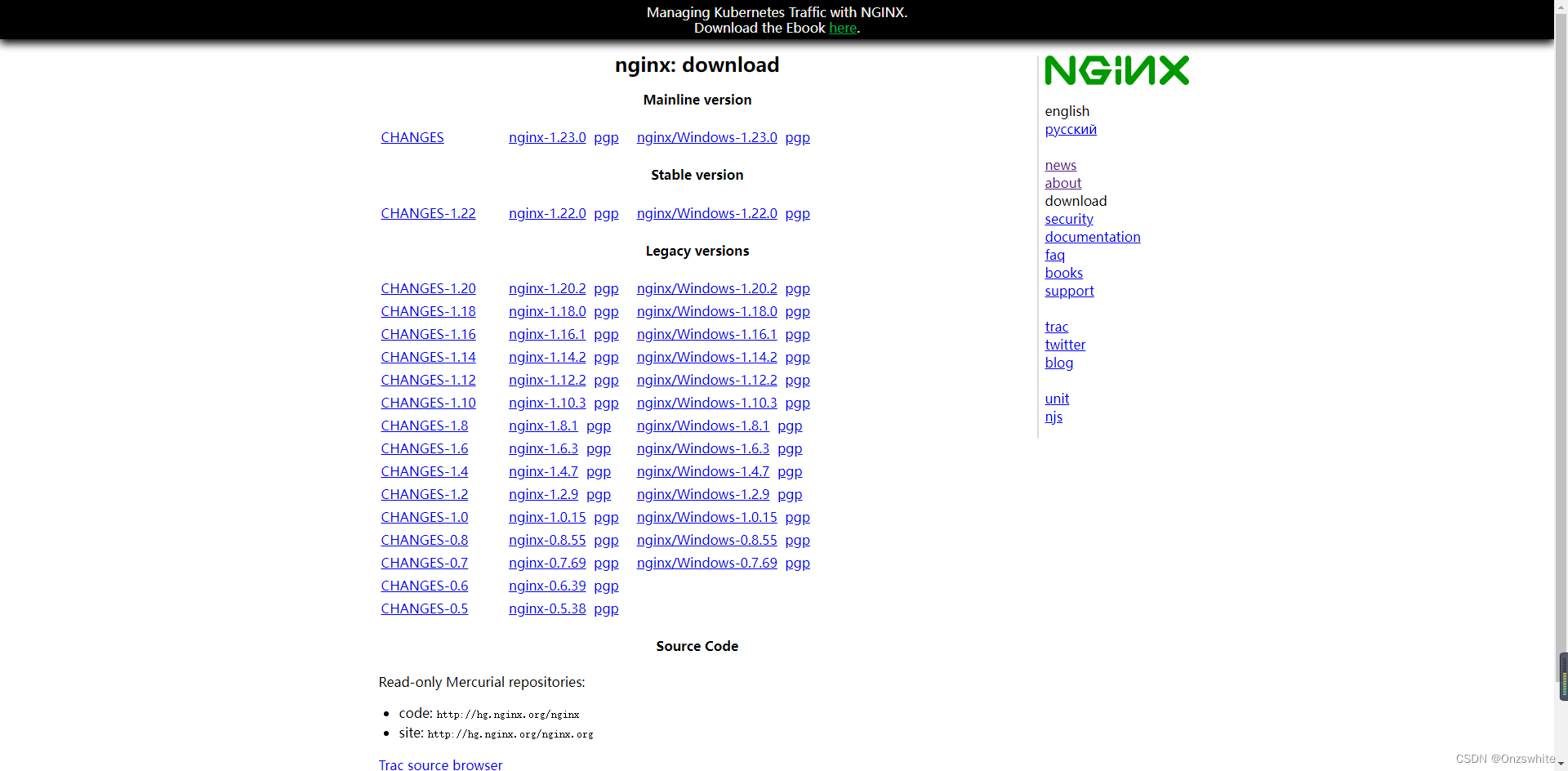Download nginx-1.8.1
Screen dimensions: 1568x771
543,426
